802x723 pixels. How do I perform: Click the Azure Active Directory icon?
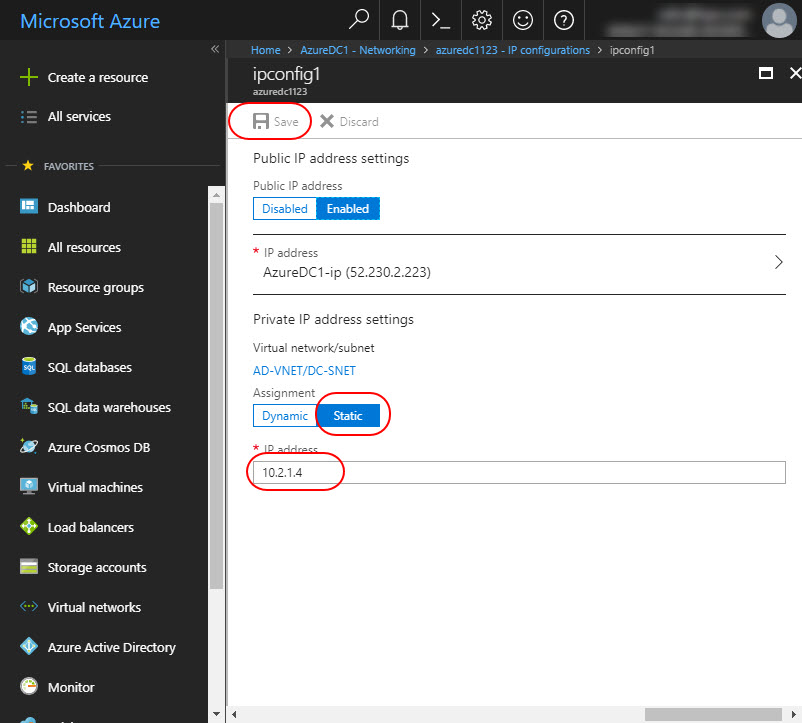click(x=29, y=646)
